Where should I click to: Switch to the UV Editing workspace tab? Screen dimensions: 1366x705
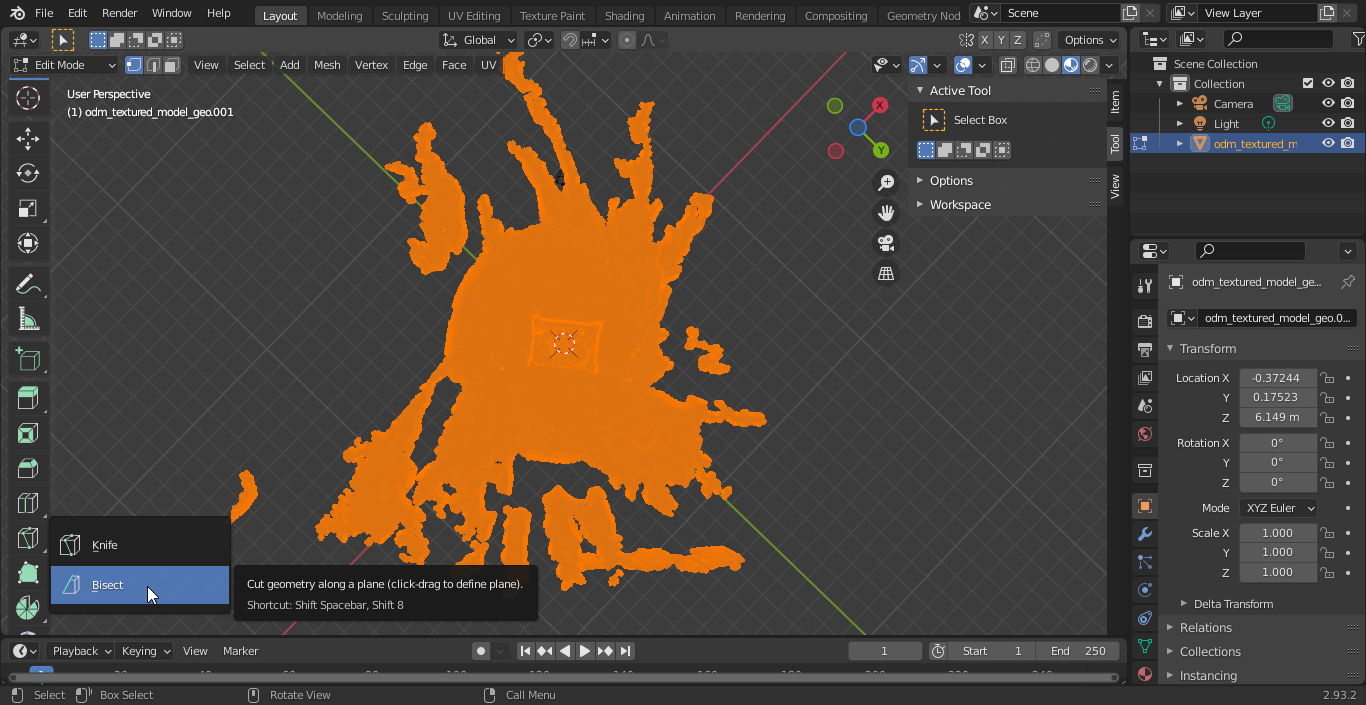(x=474, y=16)
